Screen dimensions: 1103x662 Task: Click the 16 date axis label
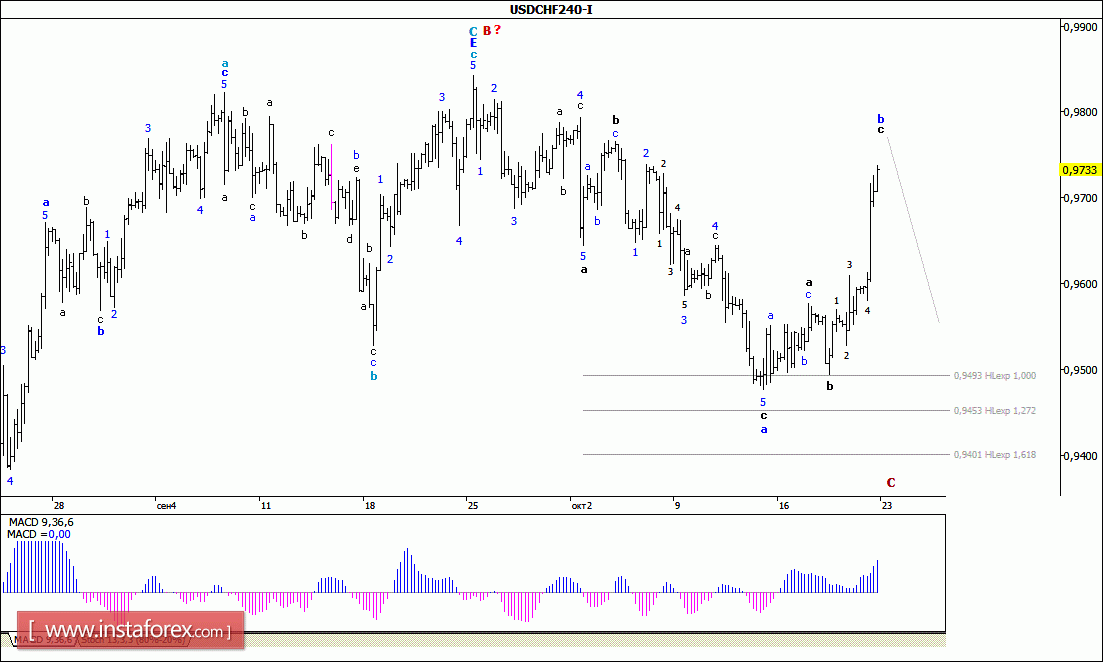pyautogui.click(x=784, y=506)
